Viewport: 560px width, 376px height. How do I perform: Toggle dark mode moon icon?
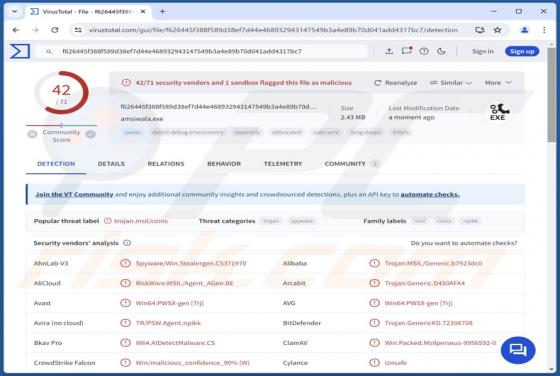tap(441, 51)
